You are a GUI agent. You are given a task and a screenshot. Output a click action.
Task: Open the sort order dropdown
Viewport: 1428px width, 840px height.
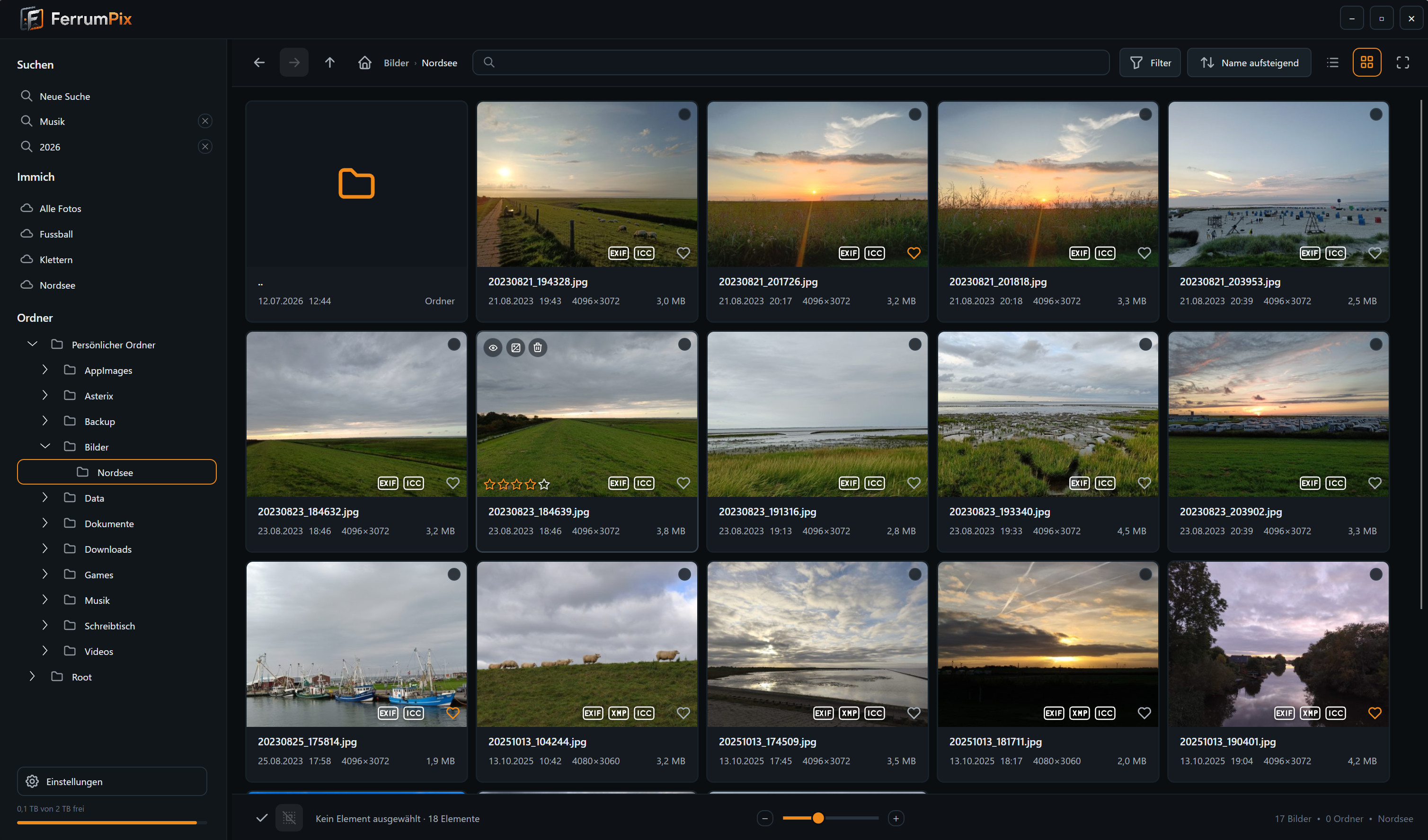1249,62
